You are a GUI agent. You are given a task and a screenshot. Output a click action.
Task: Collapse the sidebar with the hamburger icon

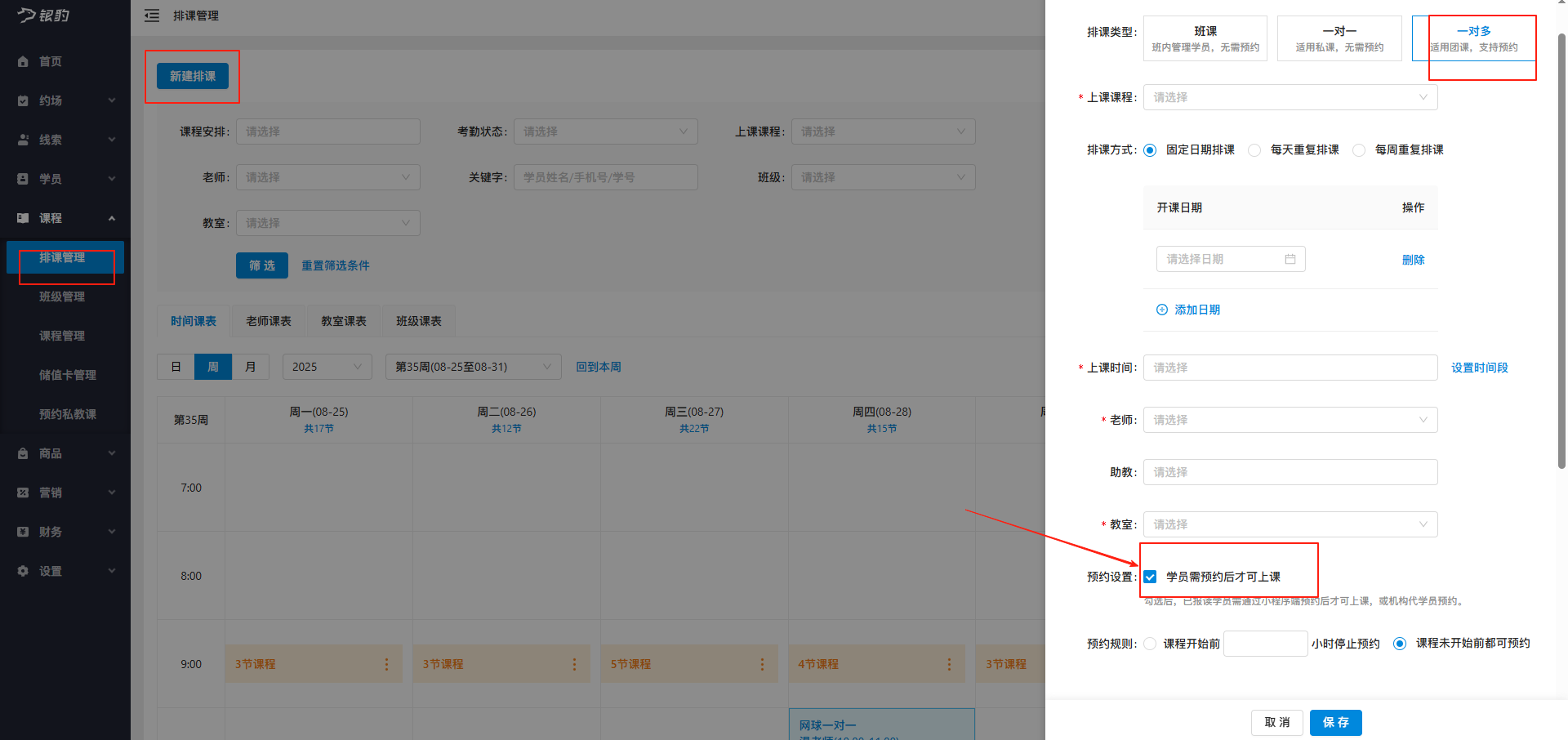(152, 16)
